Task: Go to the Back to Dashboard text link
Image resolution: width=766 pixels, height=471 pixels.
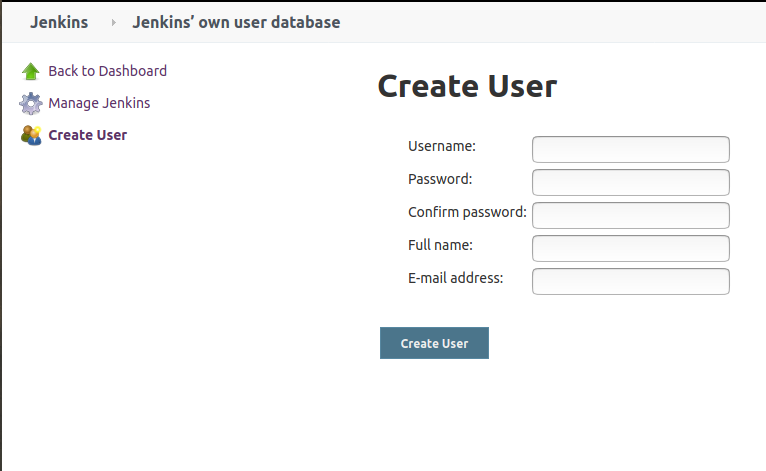Action: click(107, 71)
